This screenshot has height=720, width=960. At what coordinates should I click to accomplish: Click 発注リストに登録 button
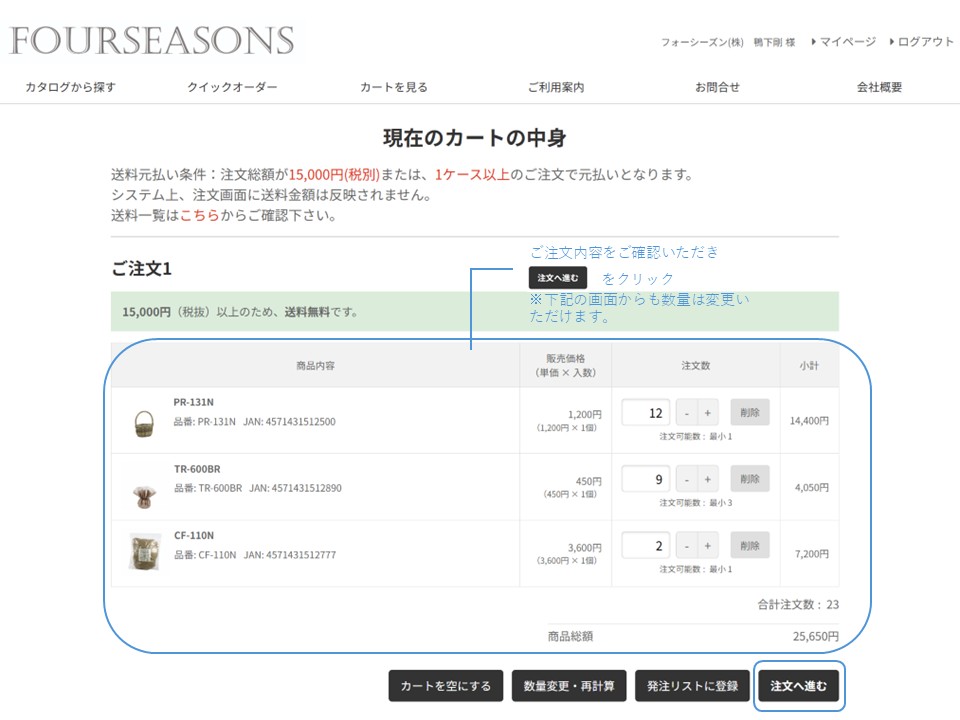point(692,686)
